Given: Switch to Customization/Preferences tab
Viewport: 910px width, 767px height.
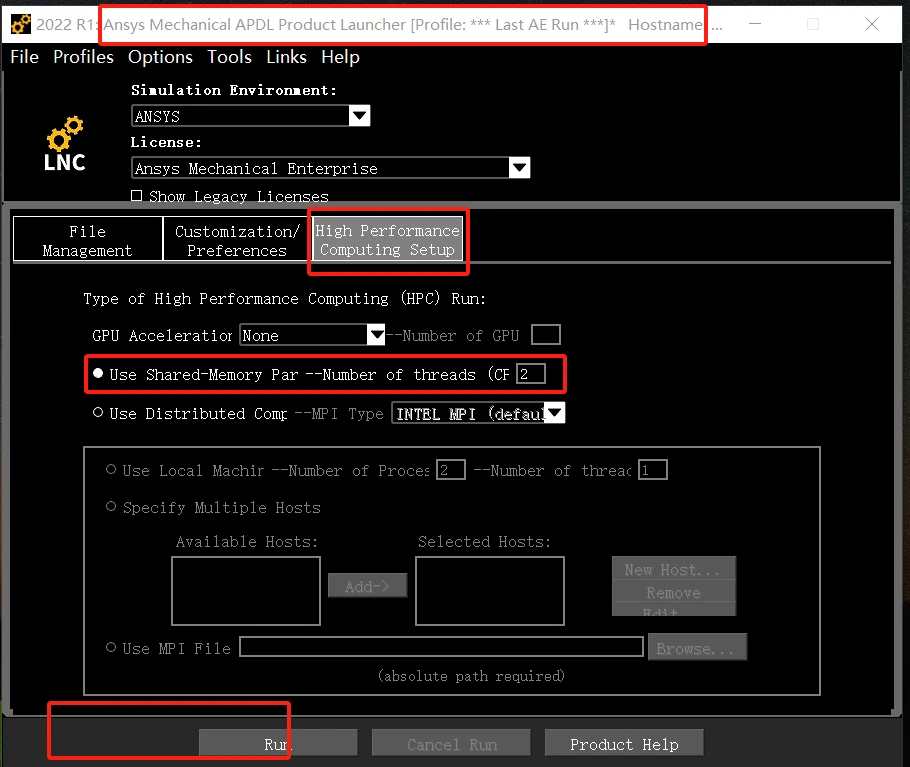Looking at the screenshot, I should click(237, 240).
